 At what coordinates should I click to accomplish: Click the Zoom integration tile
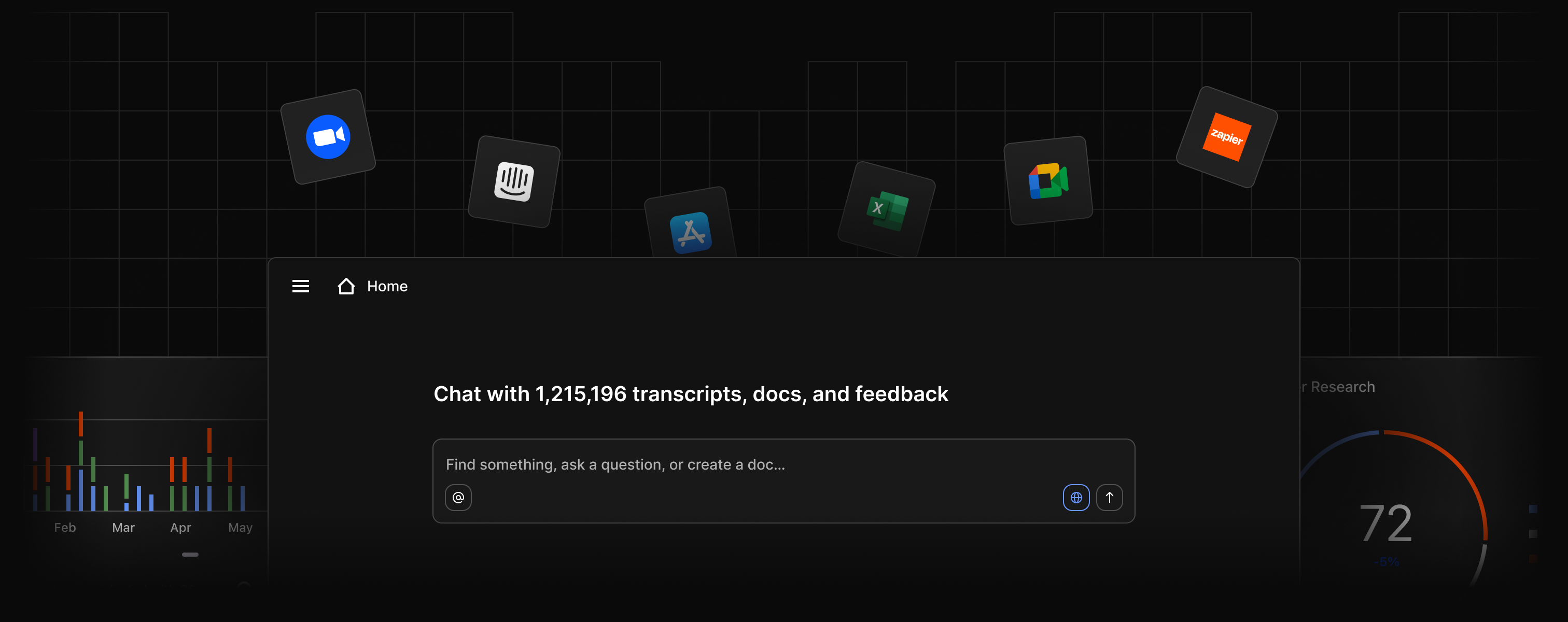pos(328,137)
